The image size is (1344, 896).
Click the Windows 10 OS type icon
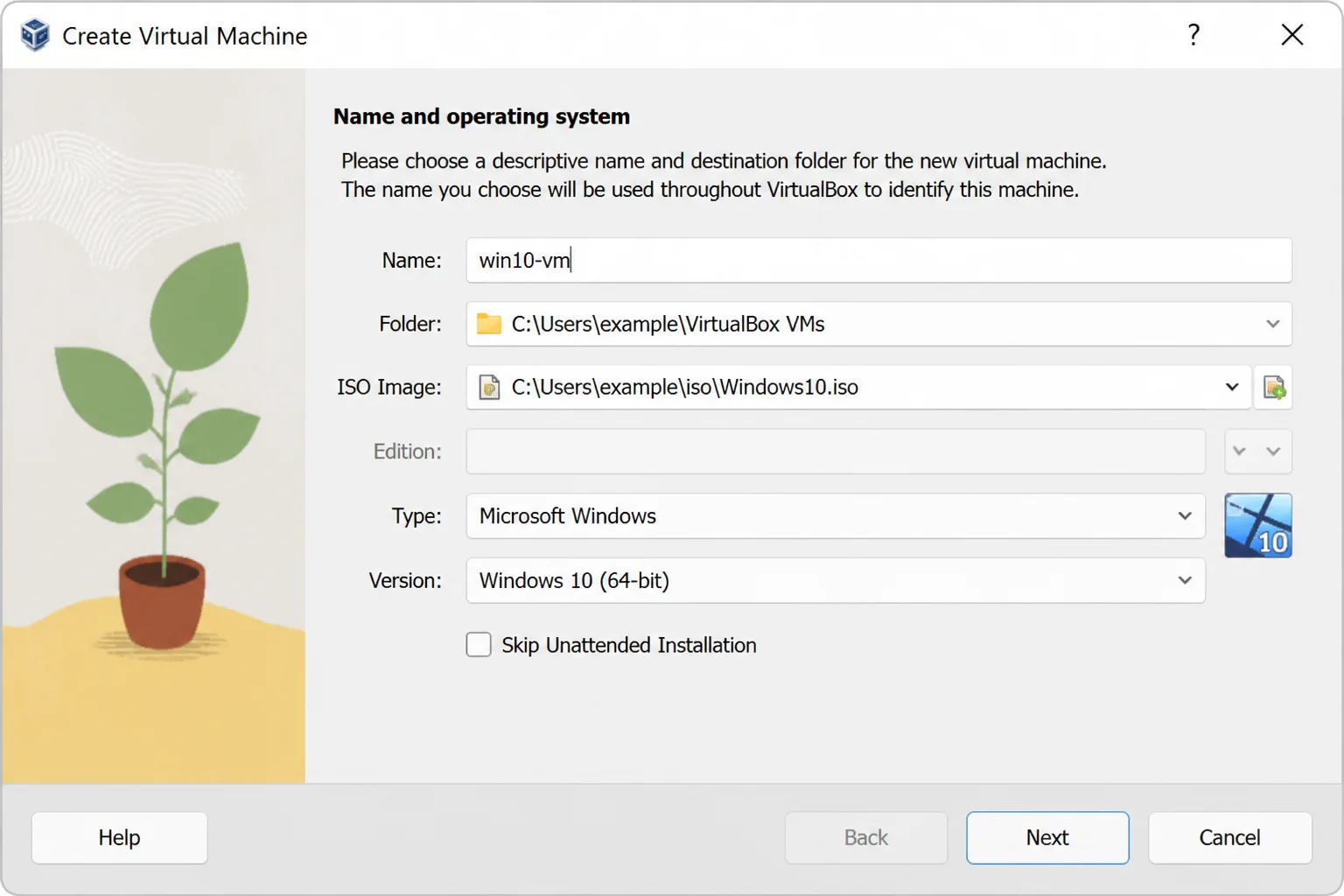1258,525
